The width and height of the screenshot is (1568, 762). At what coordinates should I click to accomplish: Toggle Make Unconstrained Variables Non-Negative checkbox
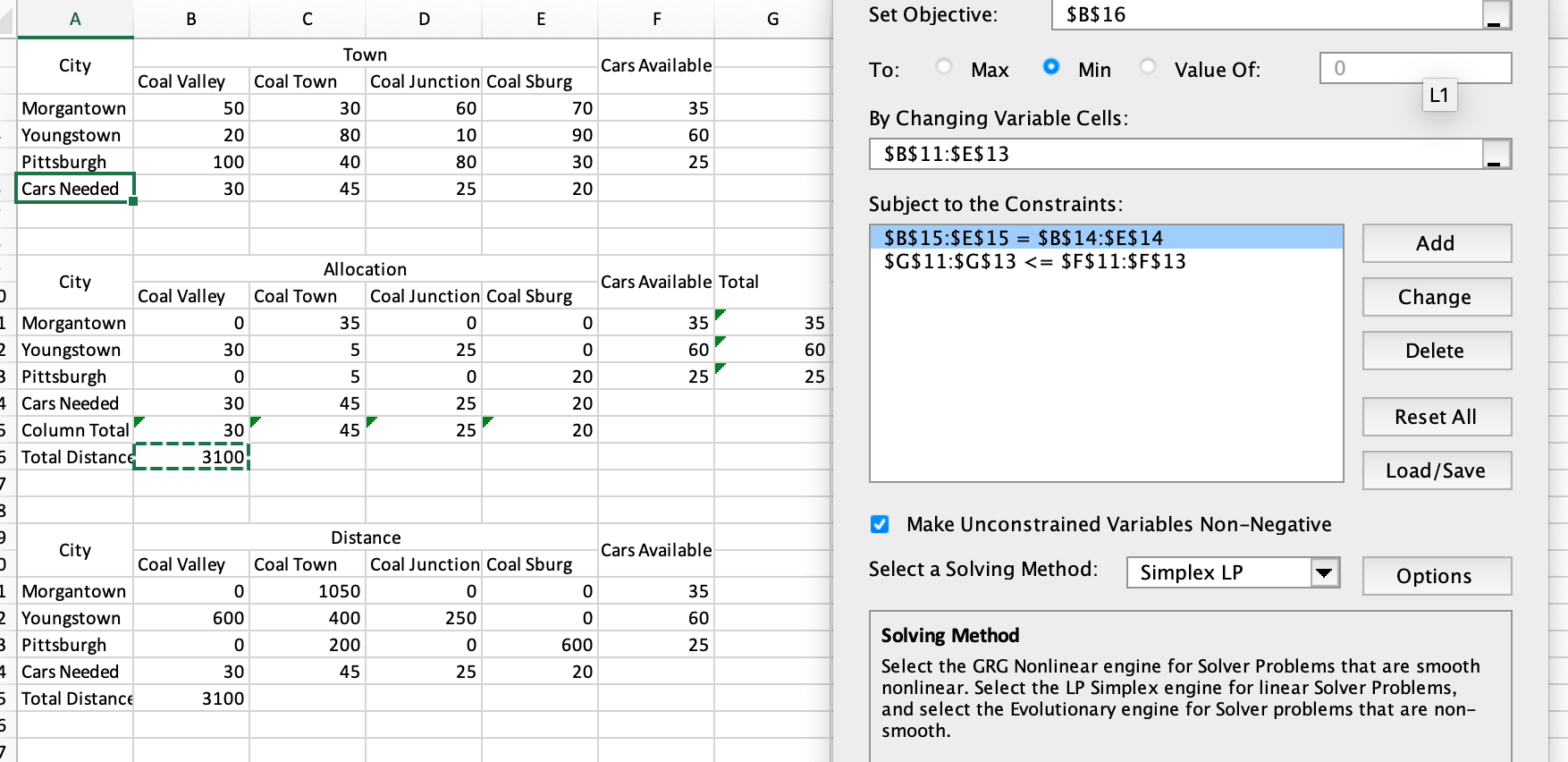click(880, 524)
